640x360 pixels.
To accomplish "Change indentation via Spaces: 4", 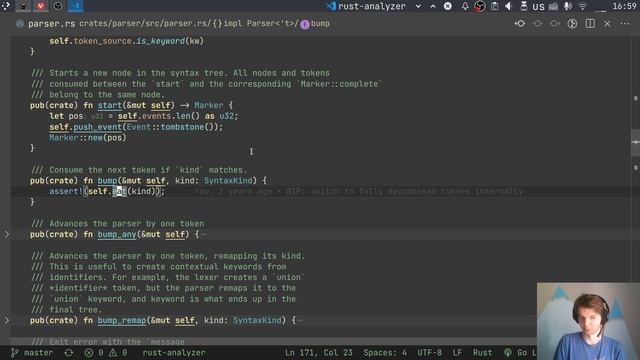I will coord(385,353).
